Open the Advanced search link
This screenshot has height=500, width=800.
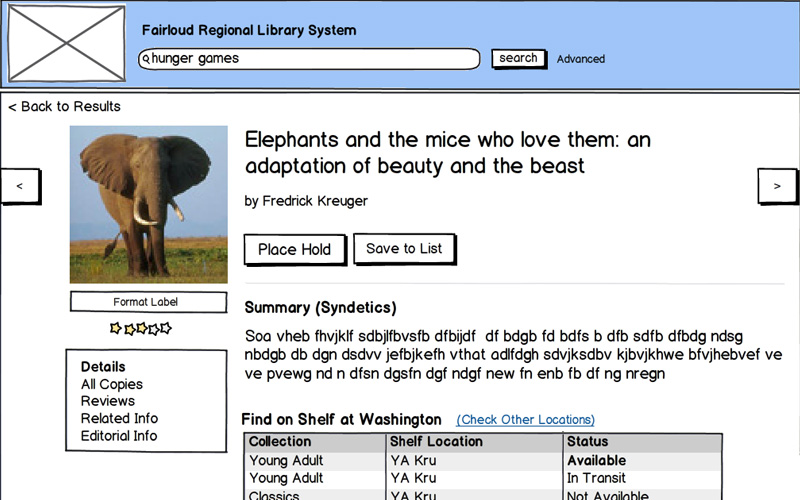[x=580, y=59]
